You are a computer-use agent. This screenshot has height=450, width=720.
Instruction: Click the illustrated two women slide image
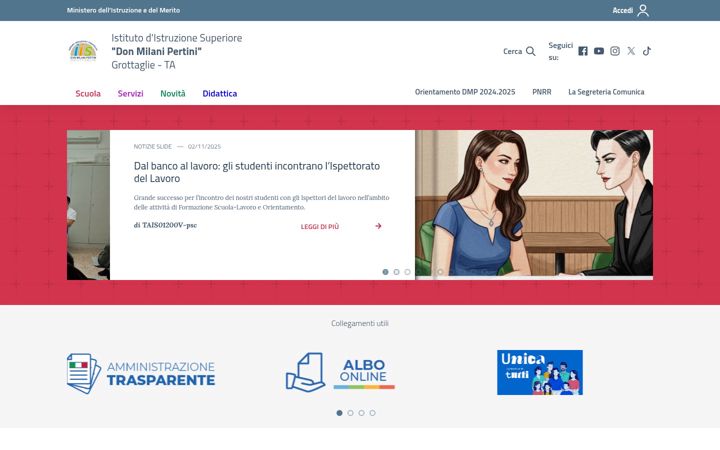[534, 205]
